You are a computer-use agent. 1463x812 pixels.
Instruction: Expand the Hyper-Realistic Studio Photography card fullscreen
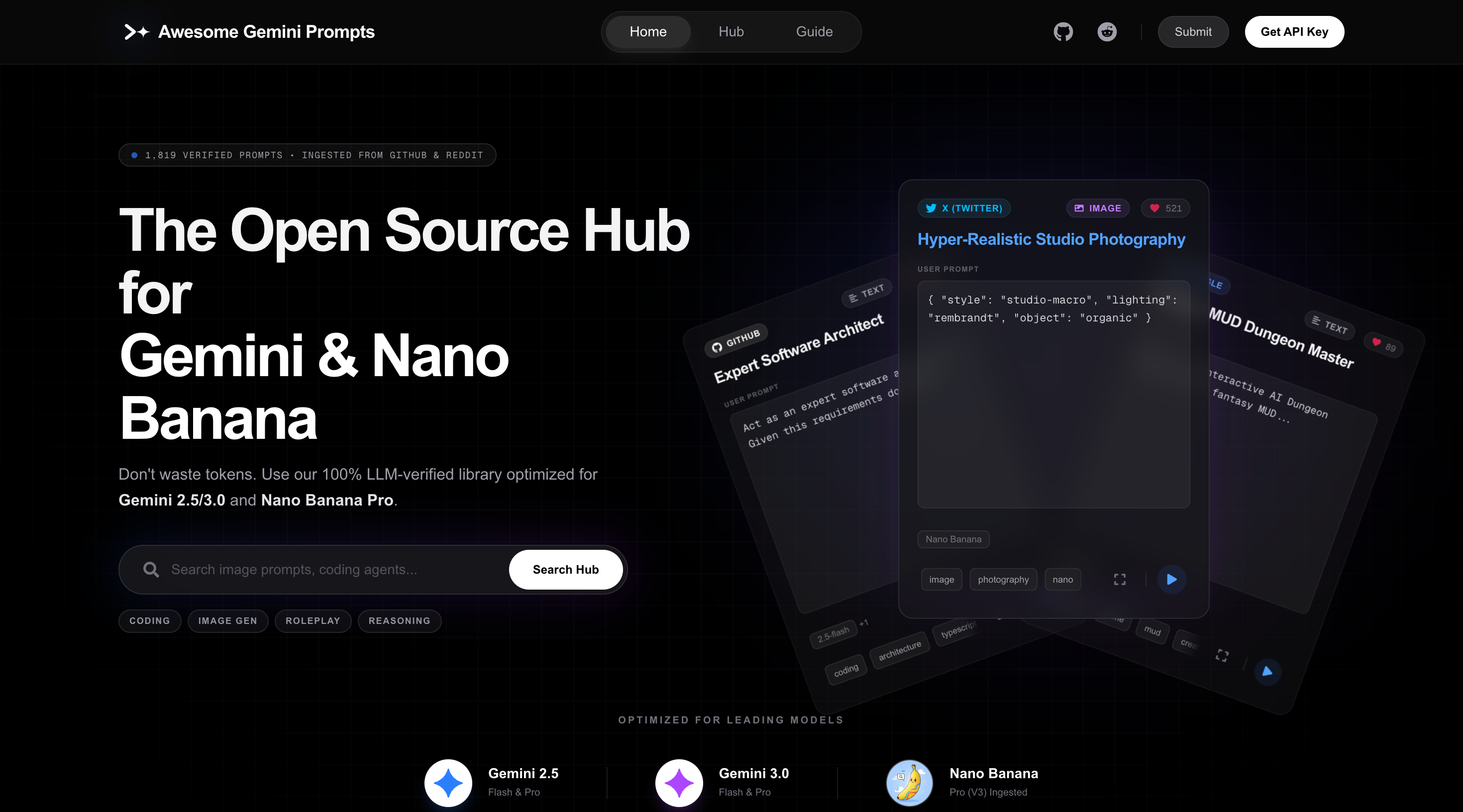(x=1120, y=579)
